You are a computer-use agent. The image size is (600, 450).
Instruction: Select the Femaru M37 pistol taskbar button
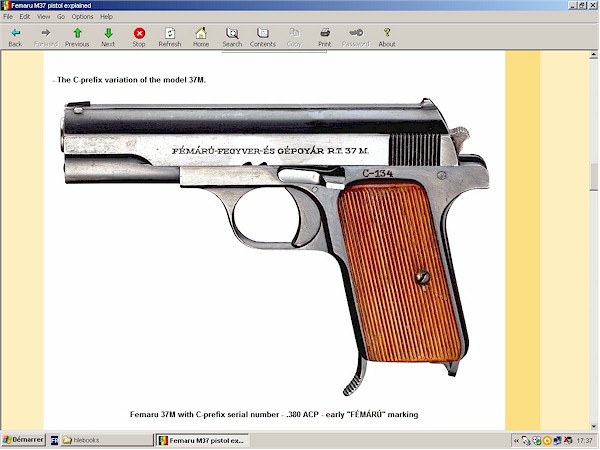pyautogui.click(x=202, y=440)
